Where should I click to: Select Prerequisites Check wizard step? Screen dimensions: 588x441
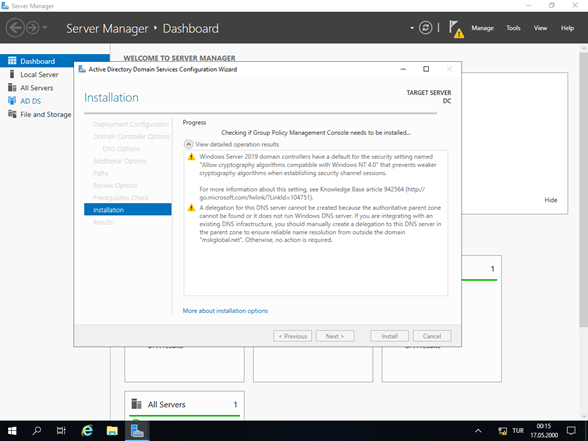click(x=121, y=198)
